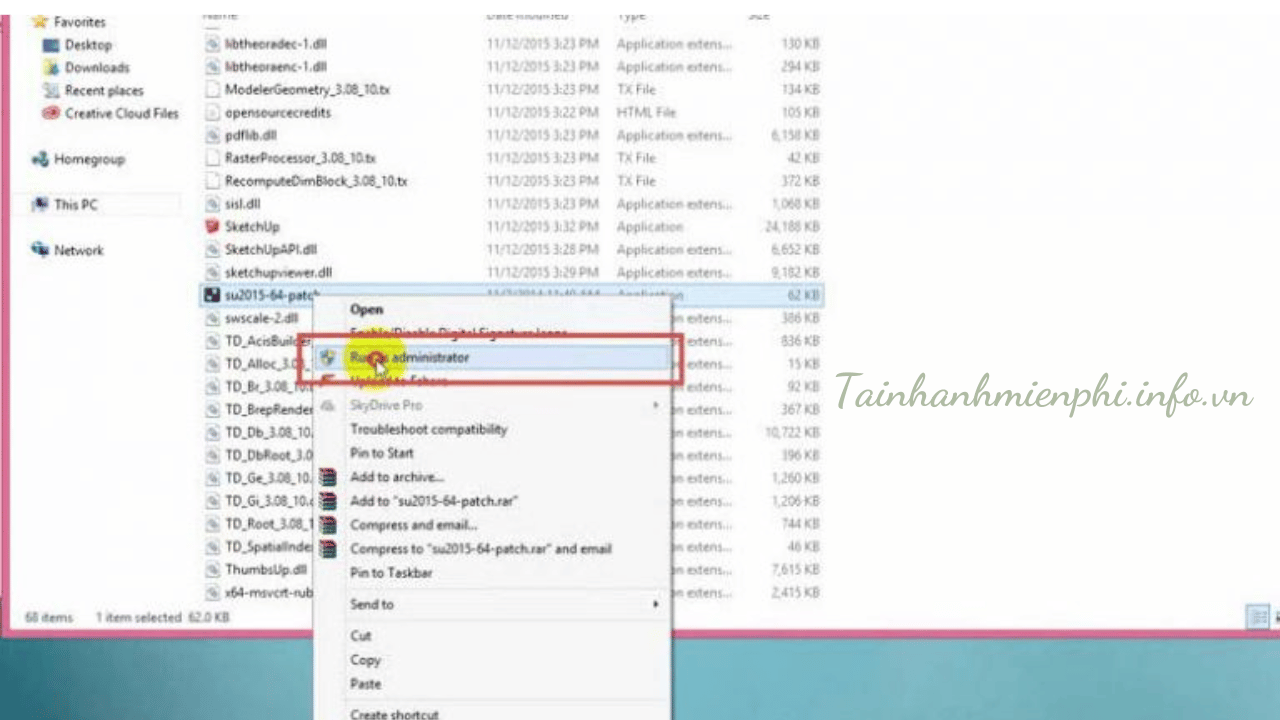
Task: Select Copy from the context menu
Action: pyautogui.click(x=365, y=660)
